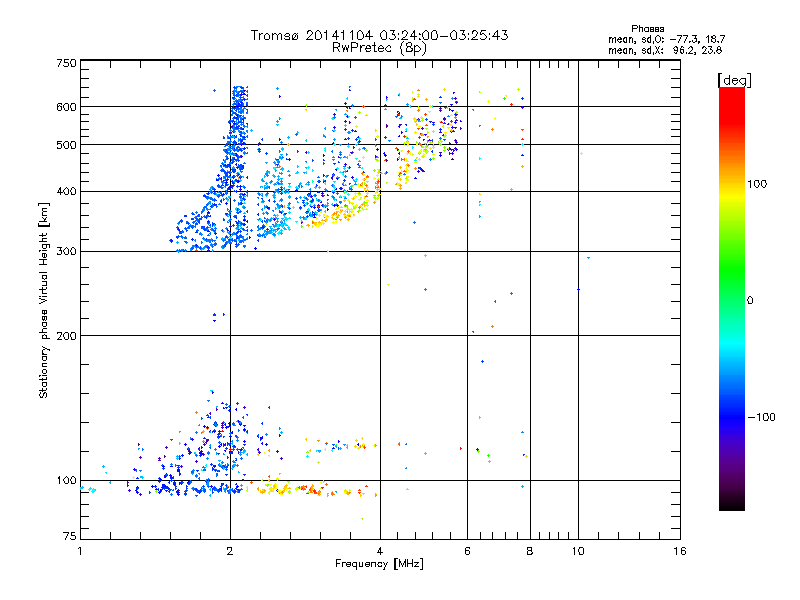
Task: Click the colorbar tick label 100
Action: (x=757, y=184)
